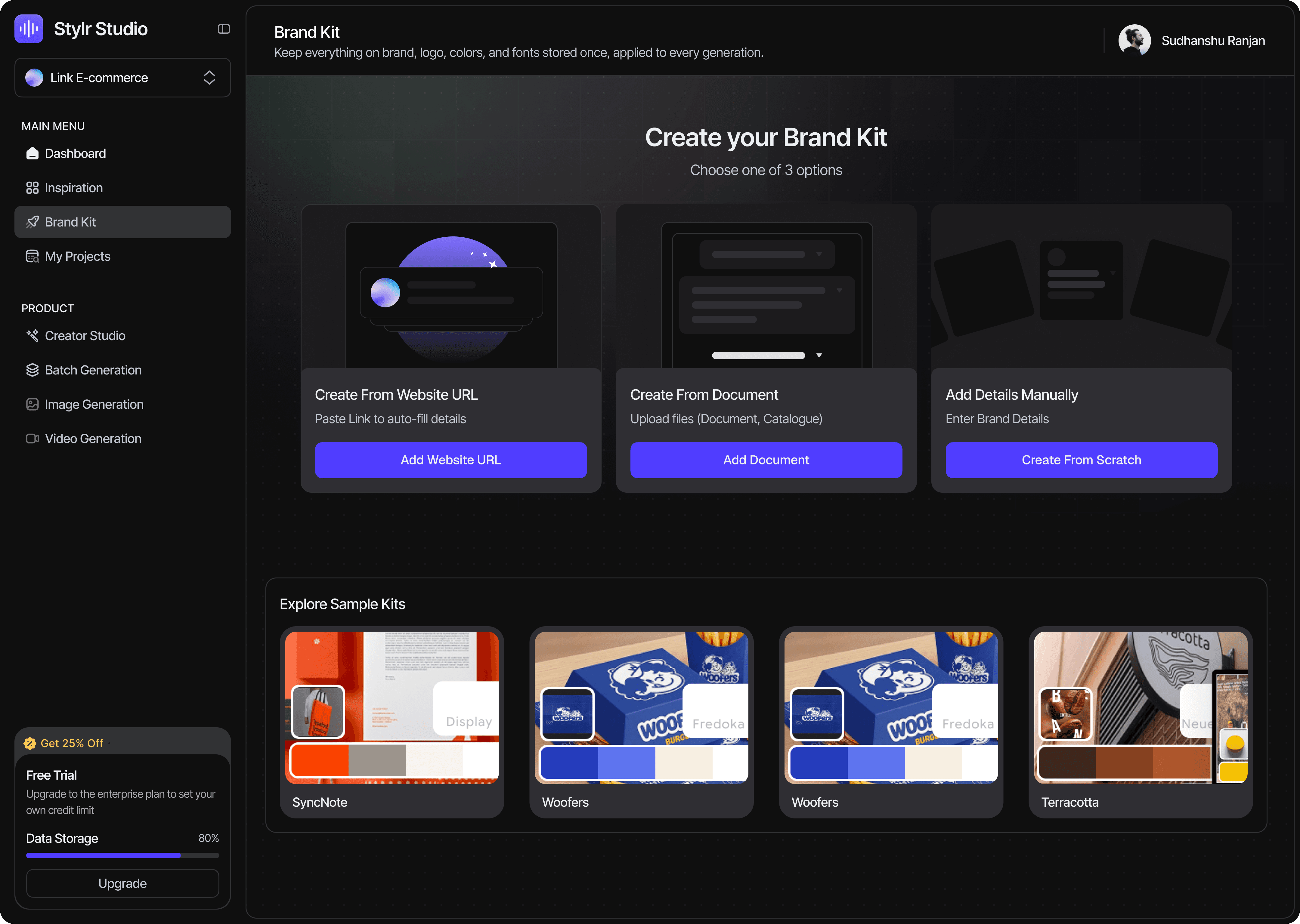Collapse the sidebar using the panel icon
Screen dimensions: 1300x924
coord(224,29)
